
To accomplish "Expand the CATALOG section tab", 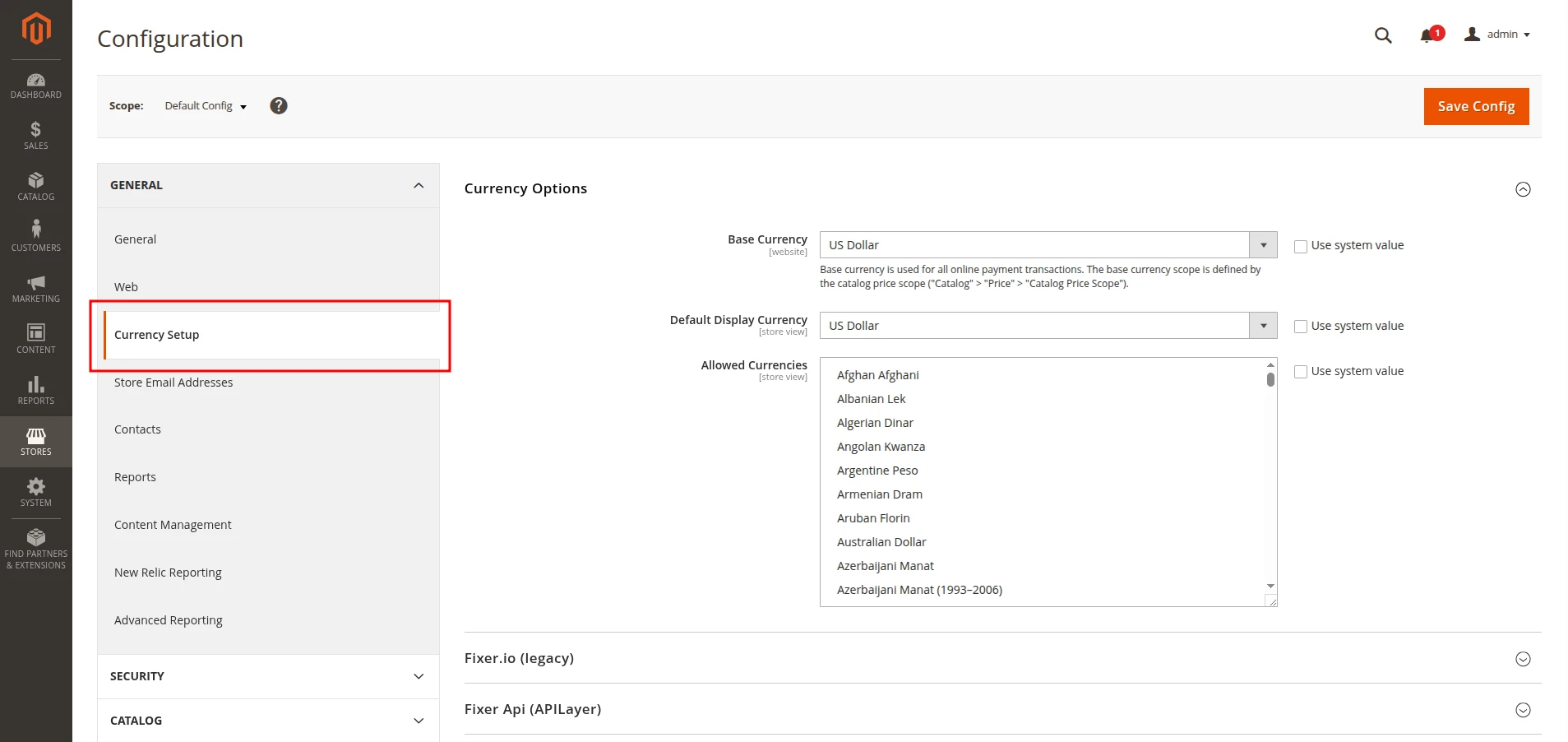I will coord(268,721).
